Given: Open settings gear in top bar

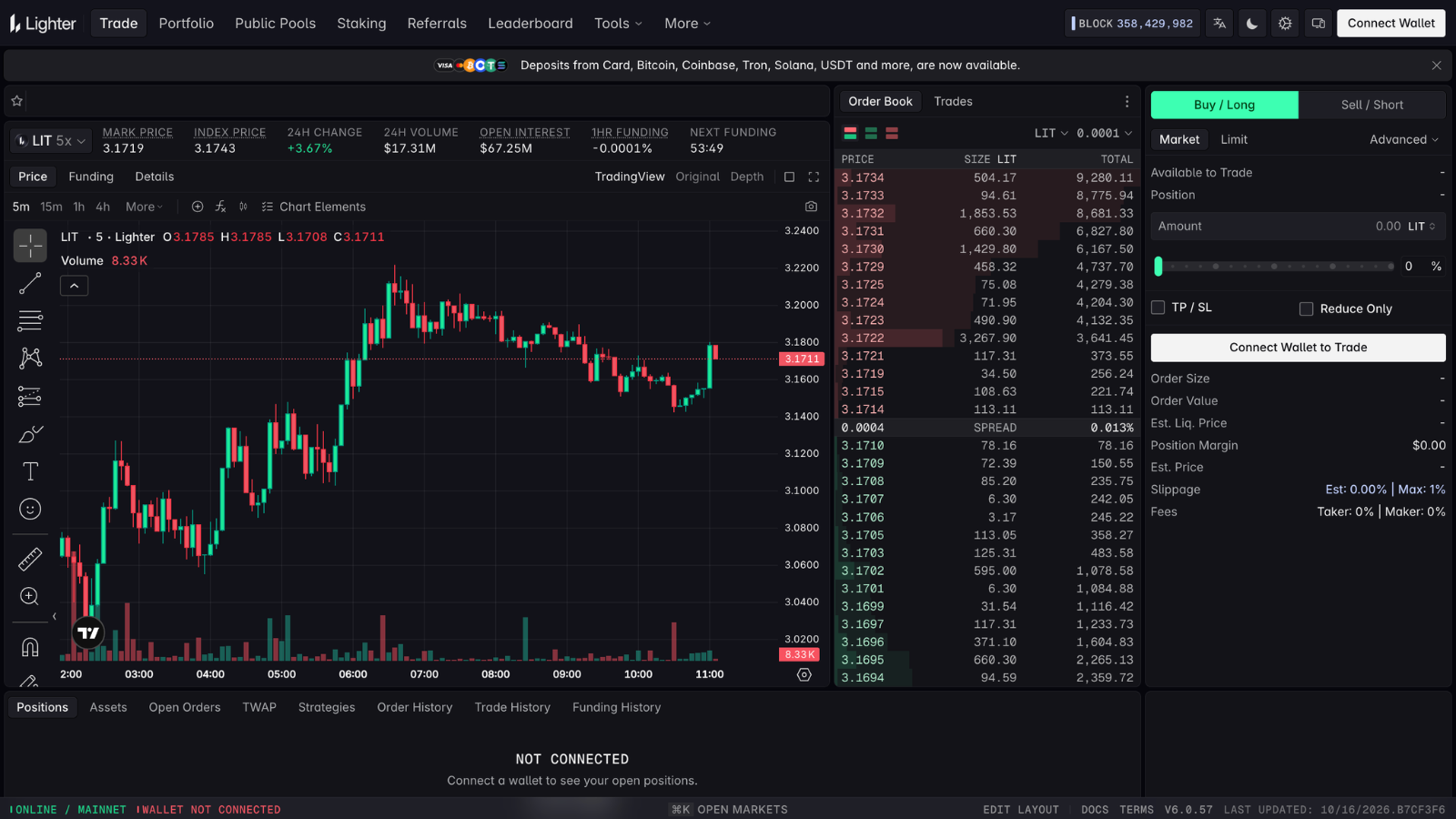Looking at the screenshot, I should click(x=1285, y=24).
